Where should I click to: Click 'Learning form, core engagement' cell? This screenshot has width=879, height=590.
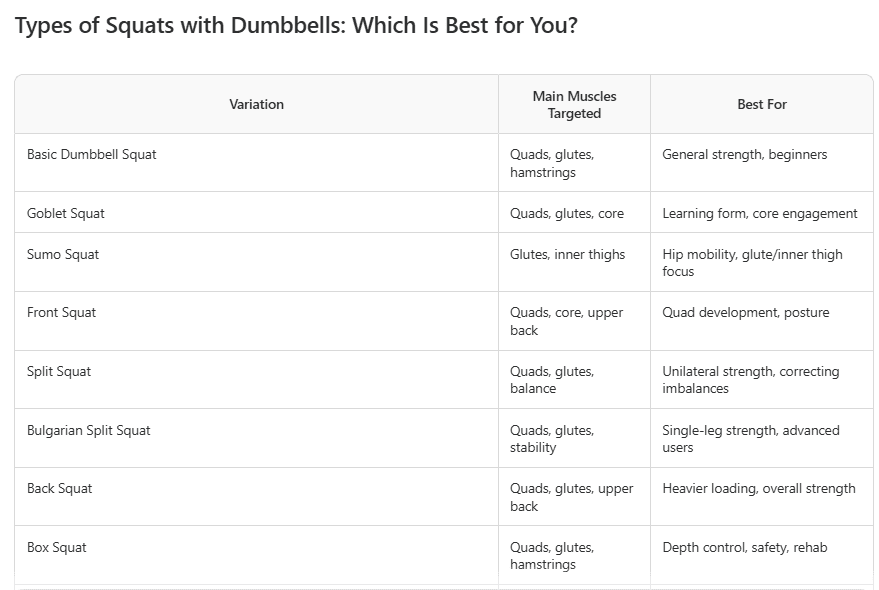(760, 213)
